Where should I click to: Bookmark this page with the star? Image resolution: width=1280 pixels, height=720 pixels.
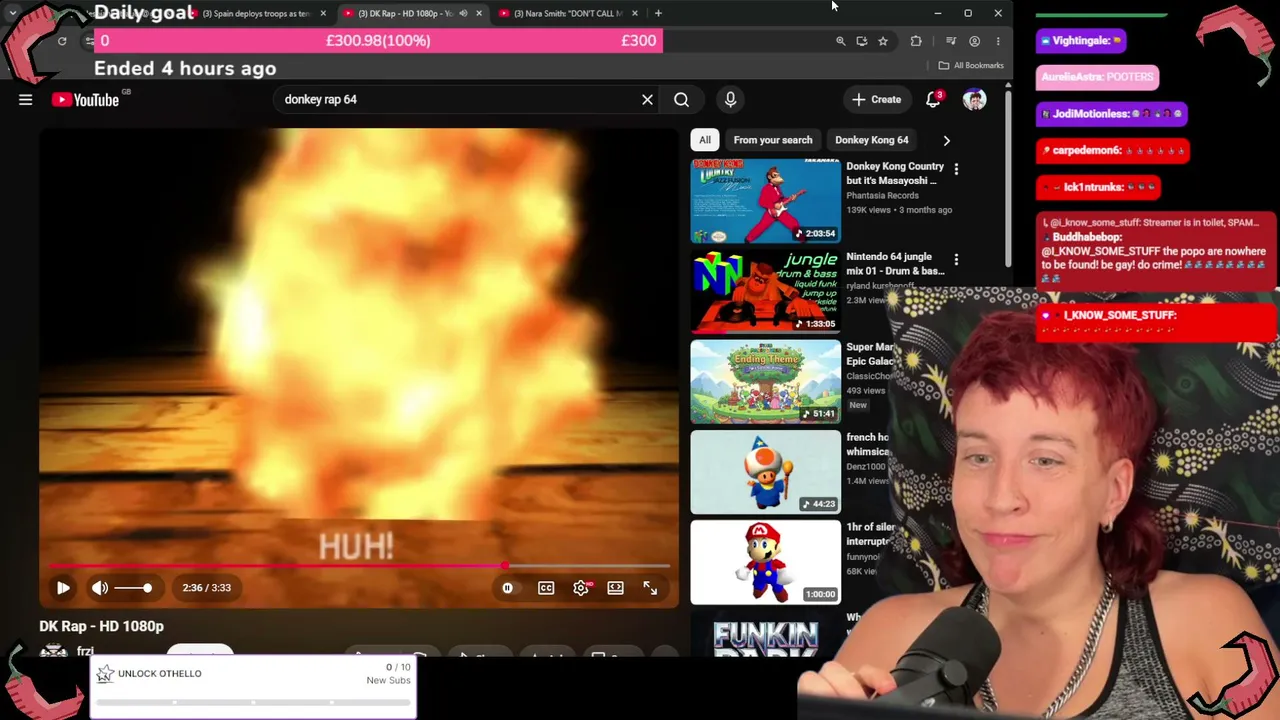(x=883, y=41)
